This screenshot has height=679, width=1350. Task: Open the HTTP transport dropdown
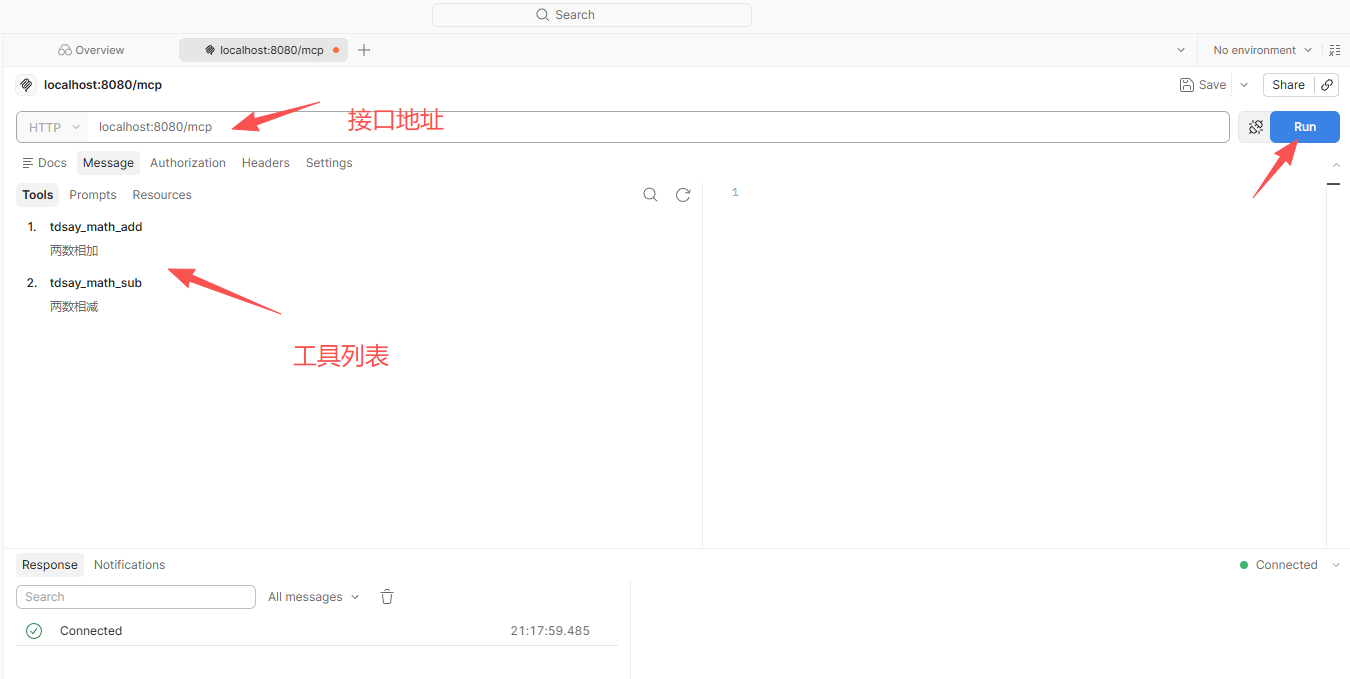point(54,127)
